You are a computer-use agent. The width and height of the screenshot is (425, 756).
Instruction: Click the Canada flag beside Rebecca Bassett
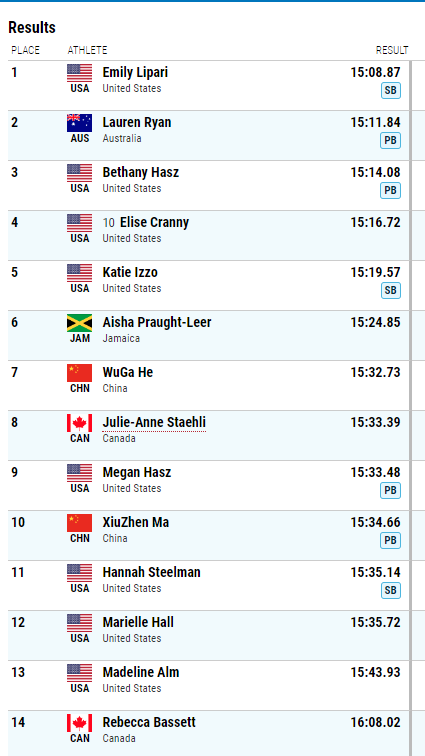(79, 723)
